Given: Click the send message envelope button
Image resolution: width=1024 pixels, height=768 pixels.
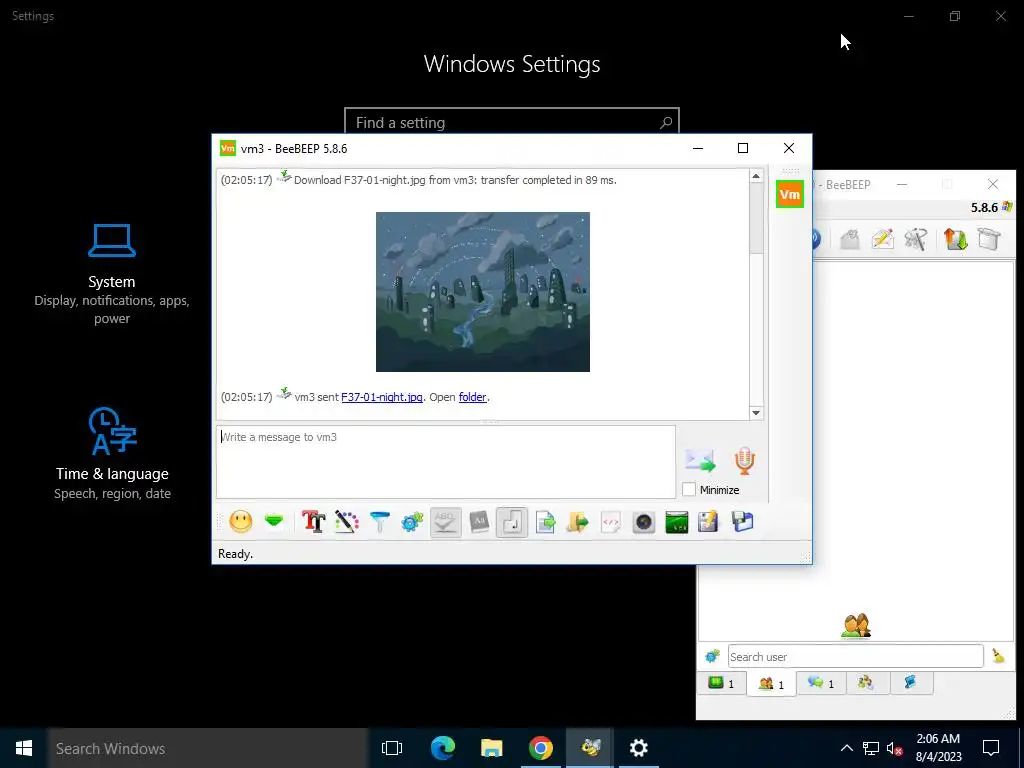Looking at the screenshot, I should [x=700, y=460].
